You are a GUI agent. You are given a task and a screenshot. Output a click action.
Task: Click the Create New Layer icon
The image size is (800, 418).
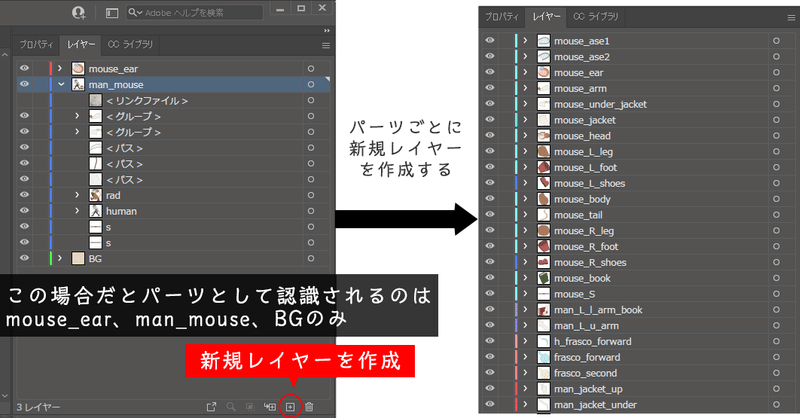[x=290, y=407]
